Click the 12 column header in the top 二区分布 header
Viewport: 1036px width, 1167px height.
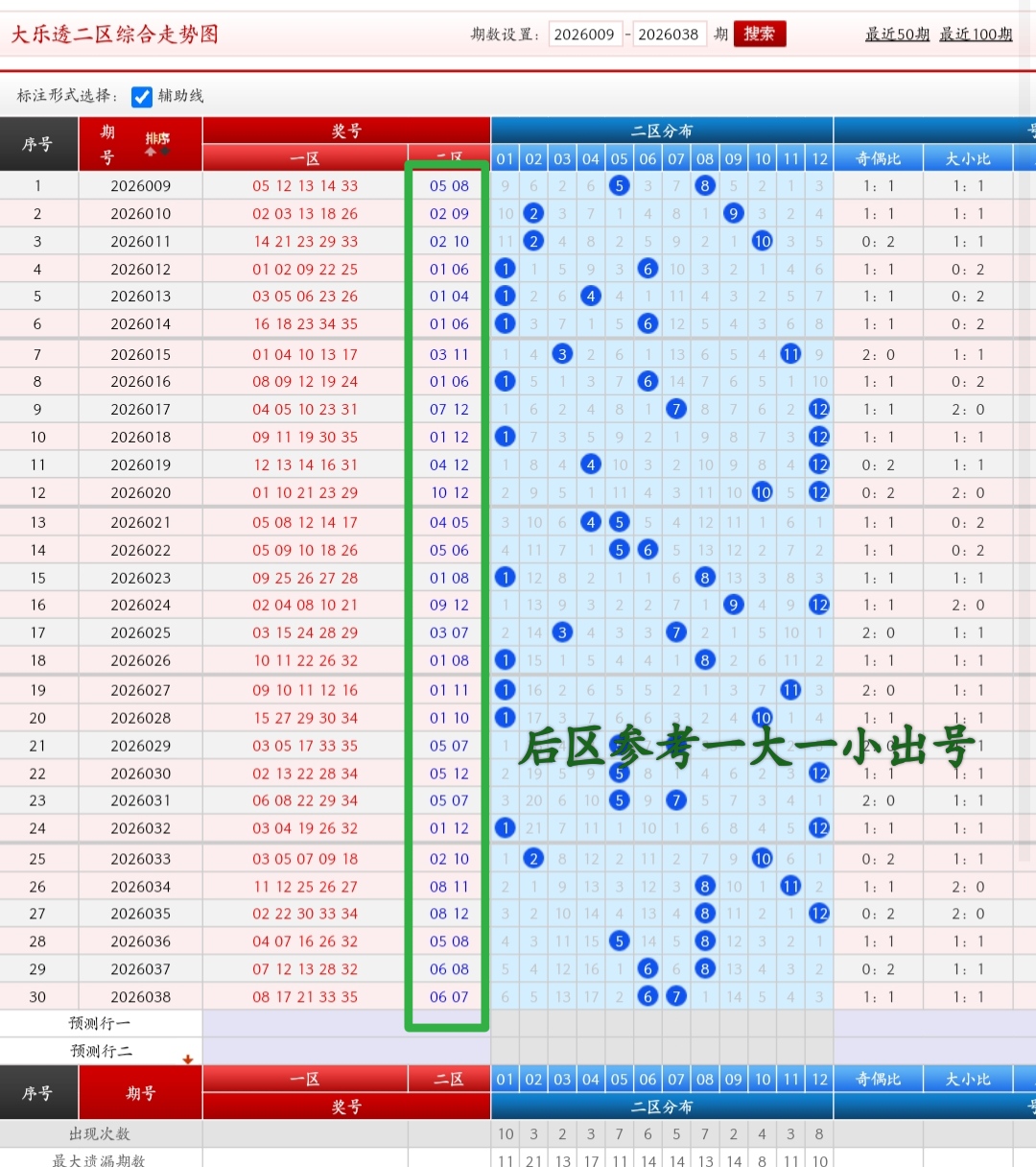(x=819, y=158)
